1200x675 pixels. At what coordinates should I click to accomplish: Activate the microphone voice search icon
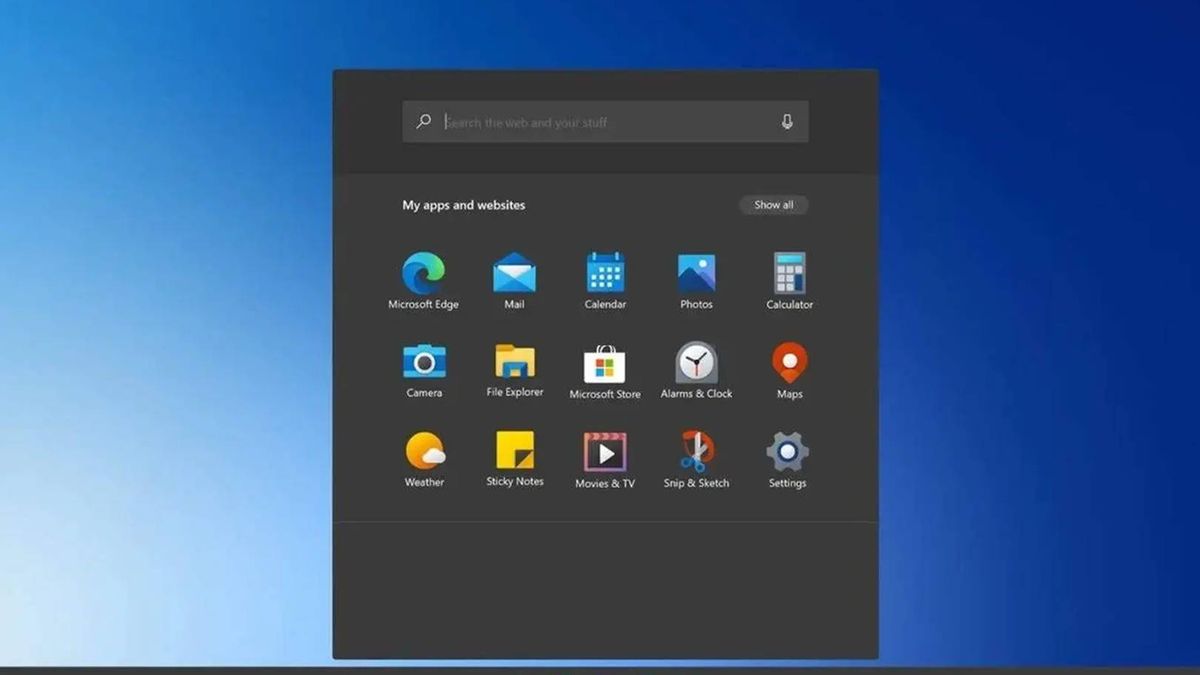coord(787,122)
